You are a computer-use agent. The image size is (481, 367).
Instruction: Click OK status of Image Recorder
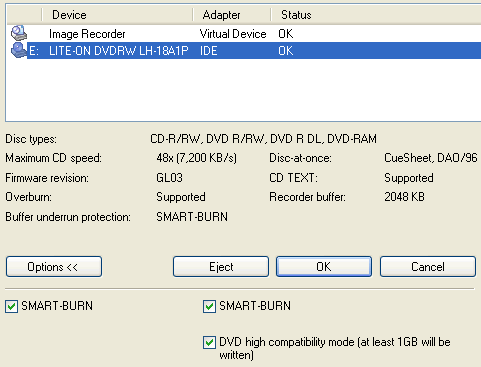286,34
